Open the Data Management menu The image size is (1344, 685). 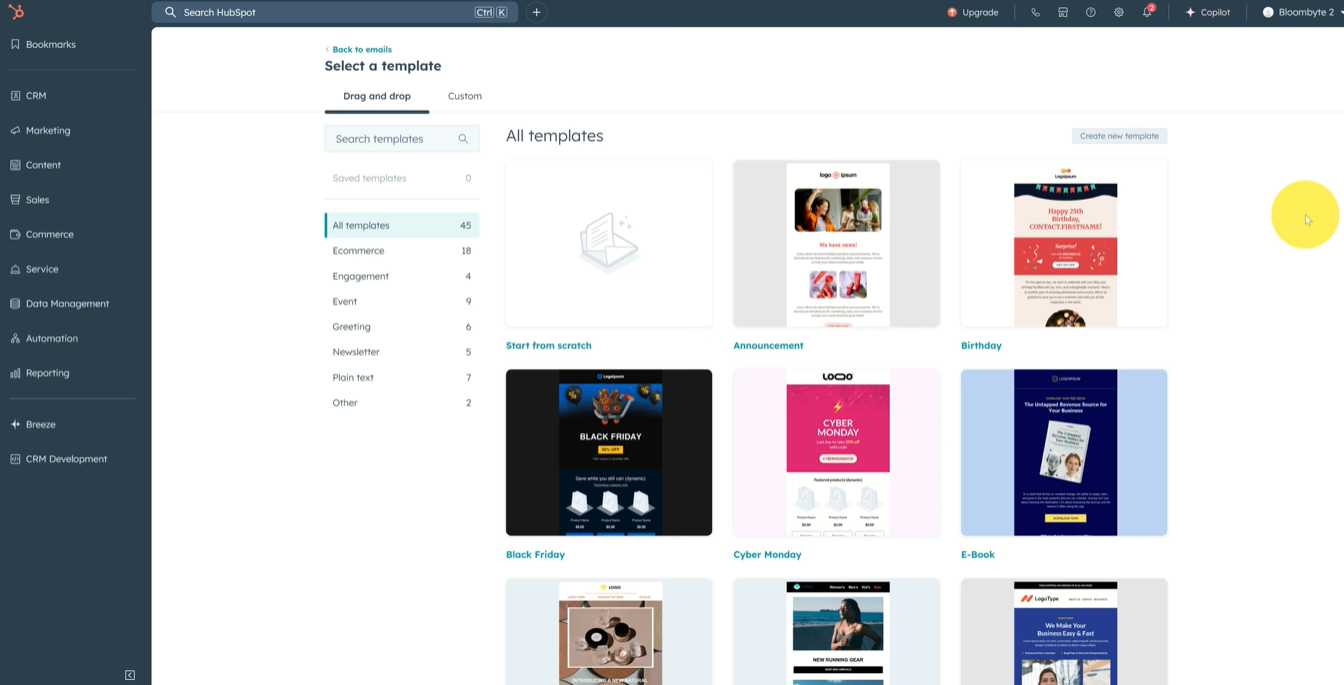tap(60, 303)
